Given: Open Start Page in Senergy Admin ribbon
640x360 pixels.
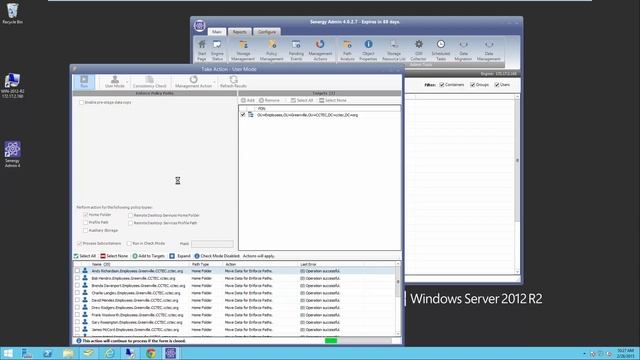Looking at the screenshot, I should (202, 51).
